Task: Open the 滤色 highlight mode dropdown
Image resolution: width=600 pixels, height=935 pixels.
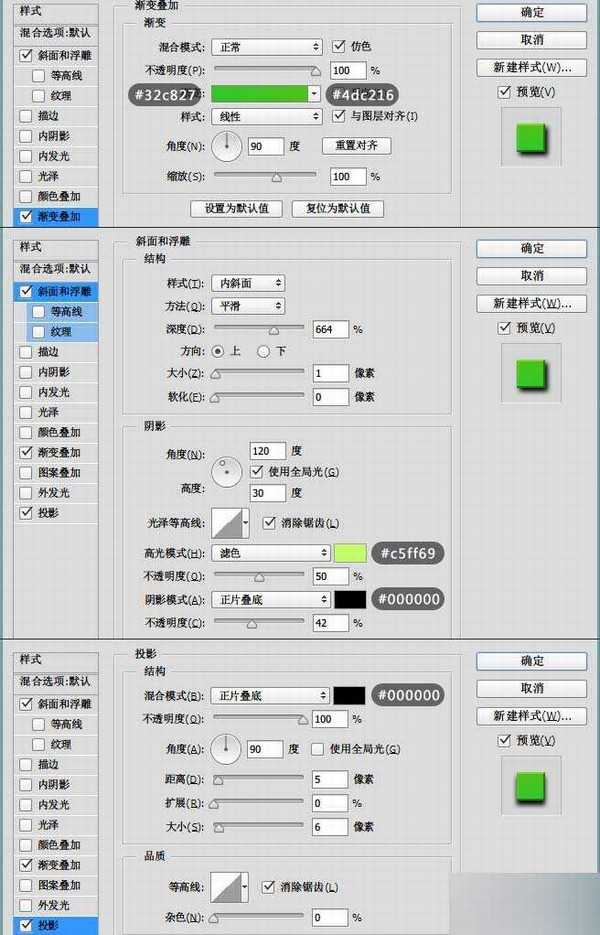Action: pos(270,553)
